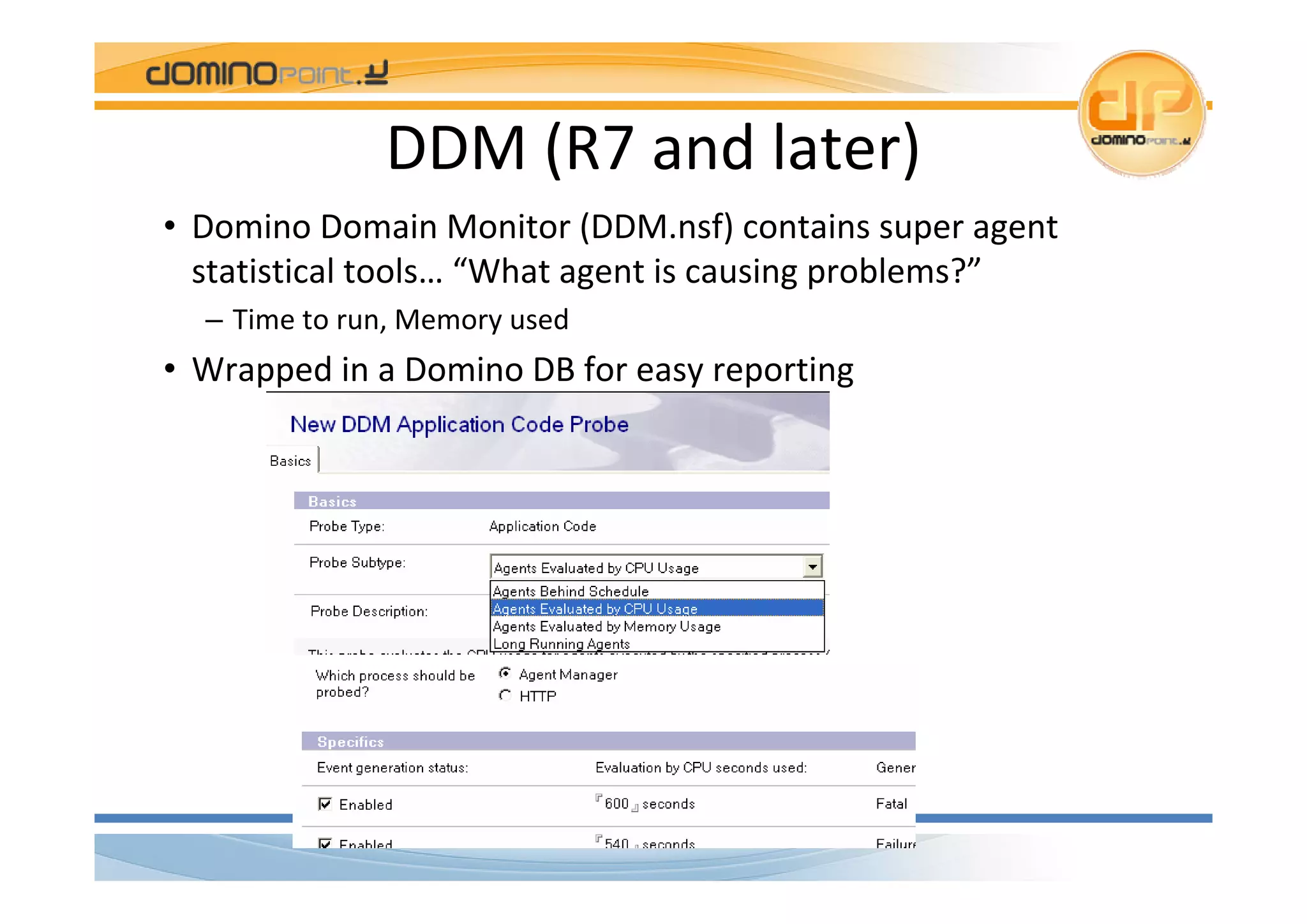Select 'Long Running Agents' subtype
Screen dimensions: 1307x924
657,644
